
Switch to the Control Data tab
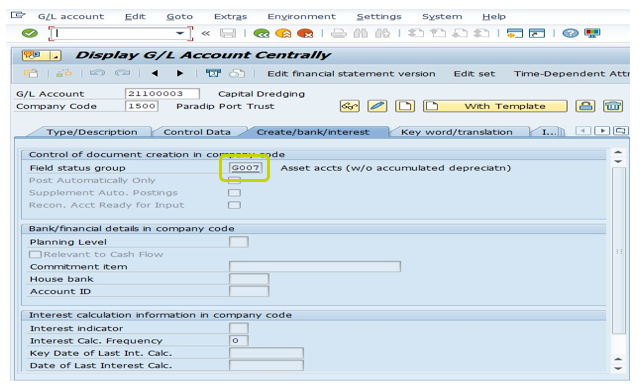(x=197, y=132)
